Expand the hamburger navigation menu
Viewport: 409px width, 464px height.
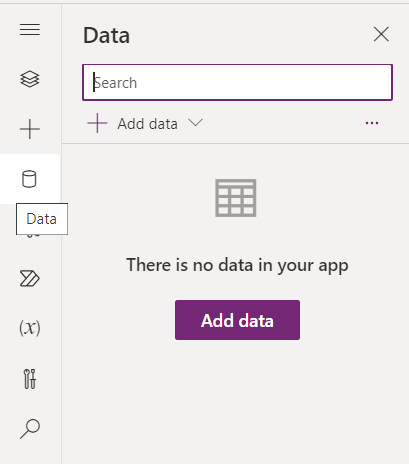pos(30,29)
